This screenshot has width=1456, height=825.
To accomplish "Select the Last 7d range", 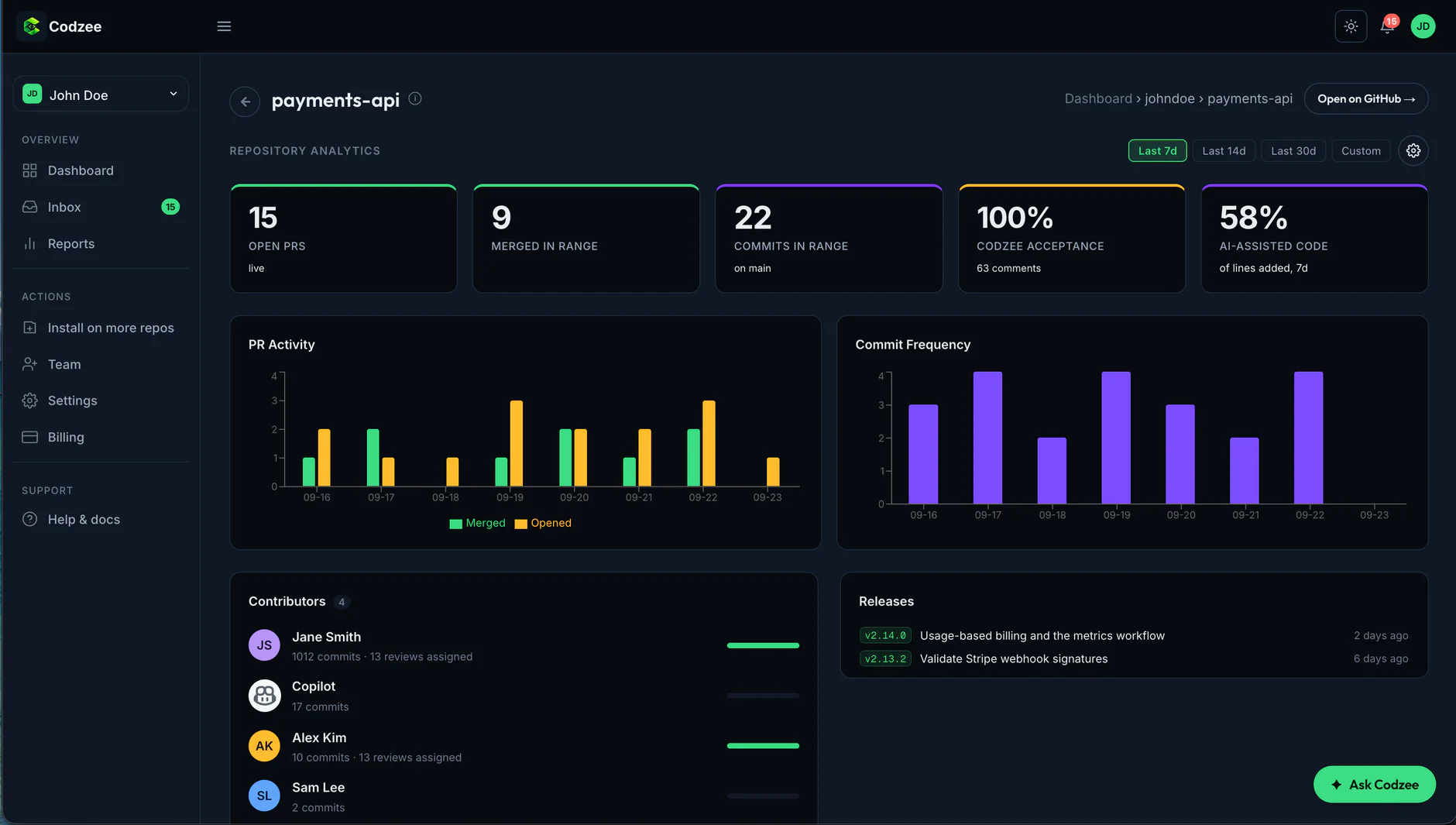I will click(1157, 151).
